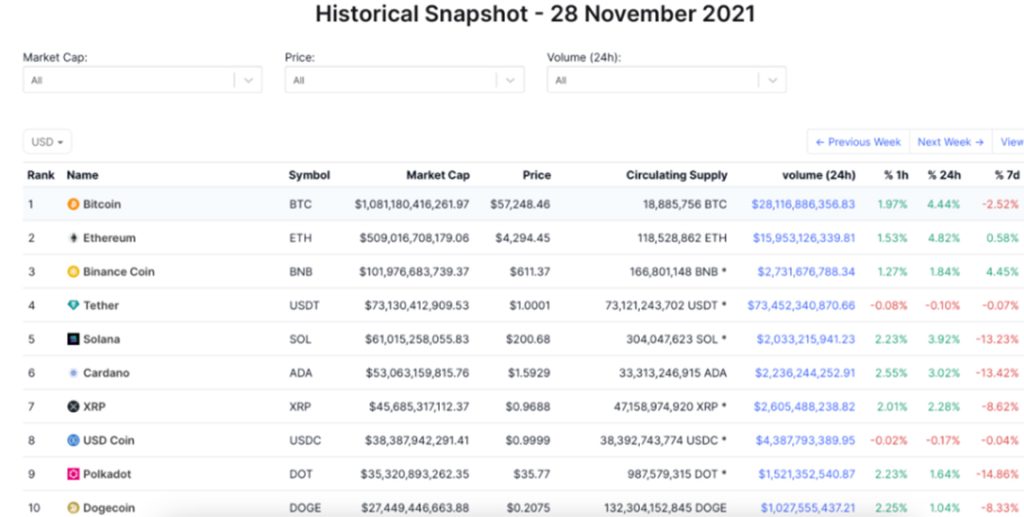The width and height of the screenshot is (1024, 517).
Task: Click the Solana logo icon
Action: 73,339
